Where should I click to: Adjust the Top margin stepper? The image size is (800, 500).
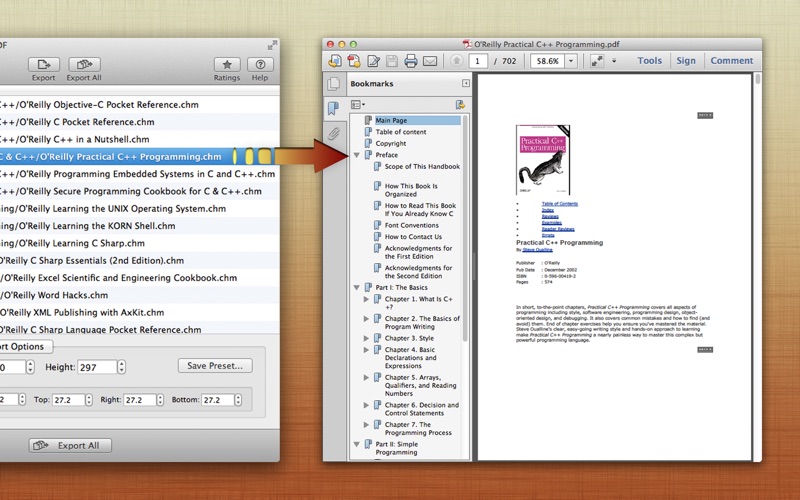point(89,400)
